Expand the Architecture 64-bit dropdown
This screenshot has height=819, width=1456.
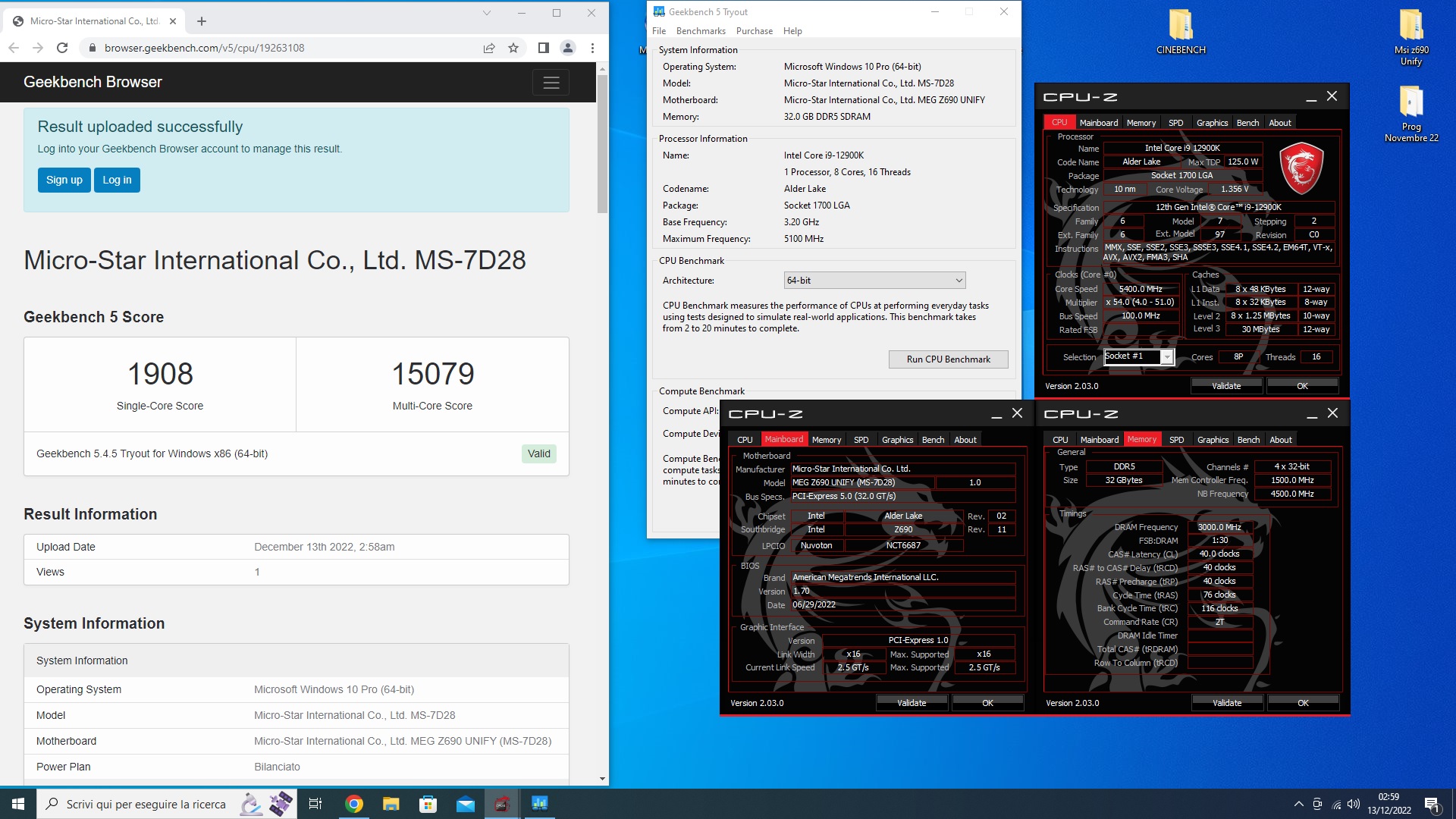(874, 281)
